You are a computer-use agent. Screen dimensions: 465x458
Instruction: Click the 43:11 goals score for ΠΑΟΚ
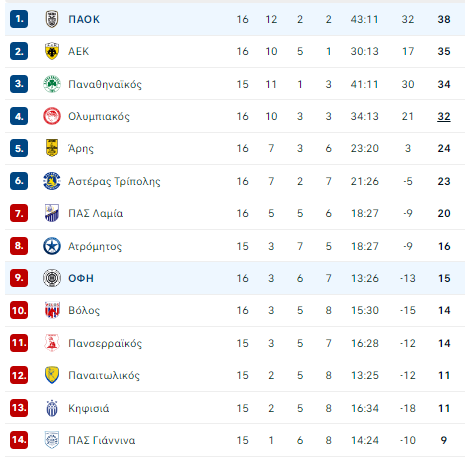(x=364, y=19)
